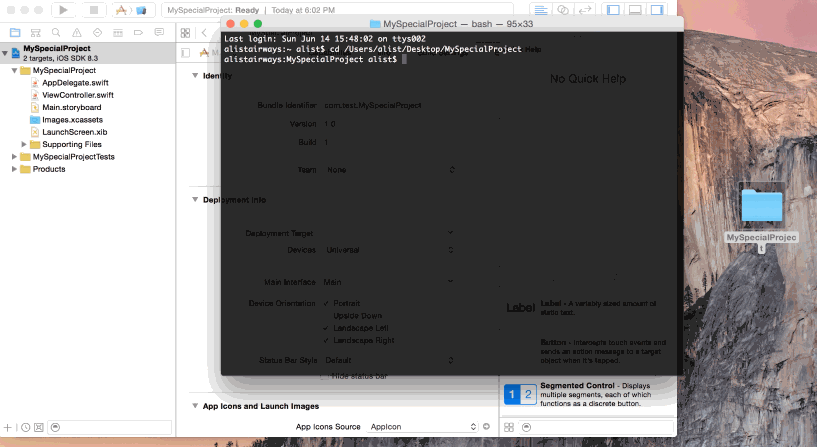Open the Find navigator magnifier icon
Viewport: 817px width, 447px height.
pos(56,32)
